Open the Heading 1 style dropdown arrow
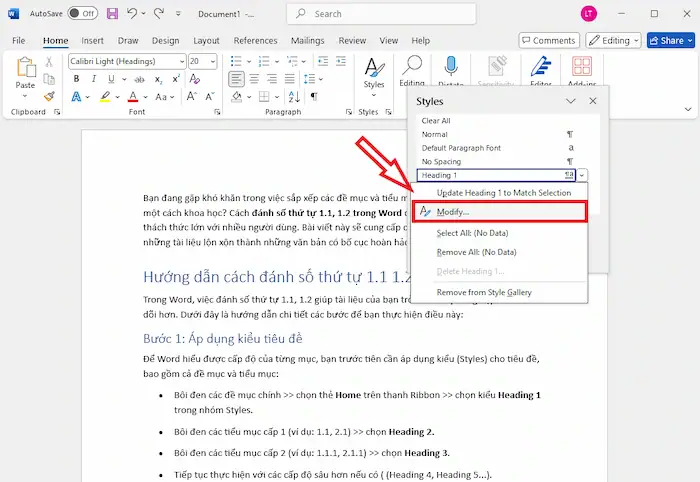 582,175
